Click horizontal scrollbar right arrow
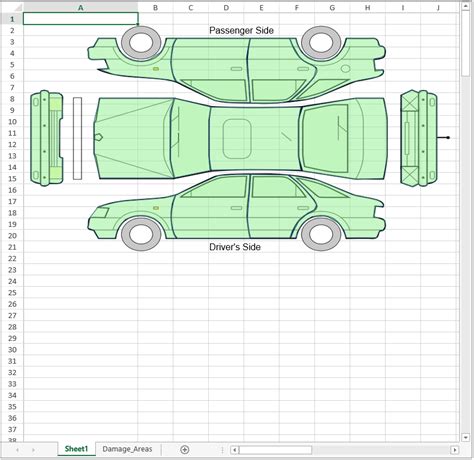The height and width of the screenshot is (460, 474). 455,450
